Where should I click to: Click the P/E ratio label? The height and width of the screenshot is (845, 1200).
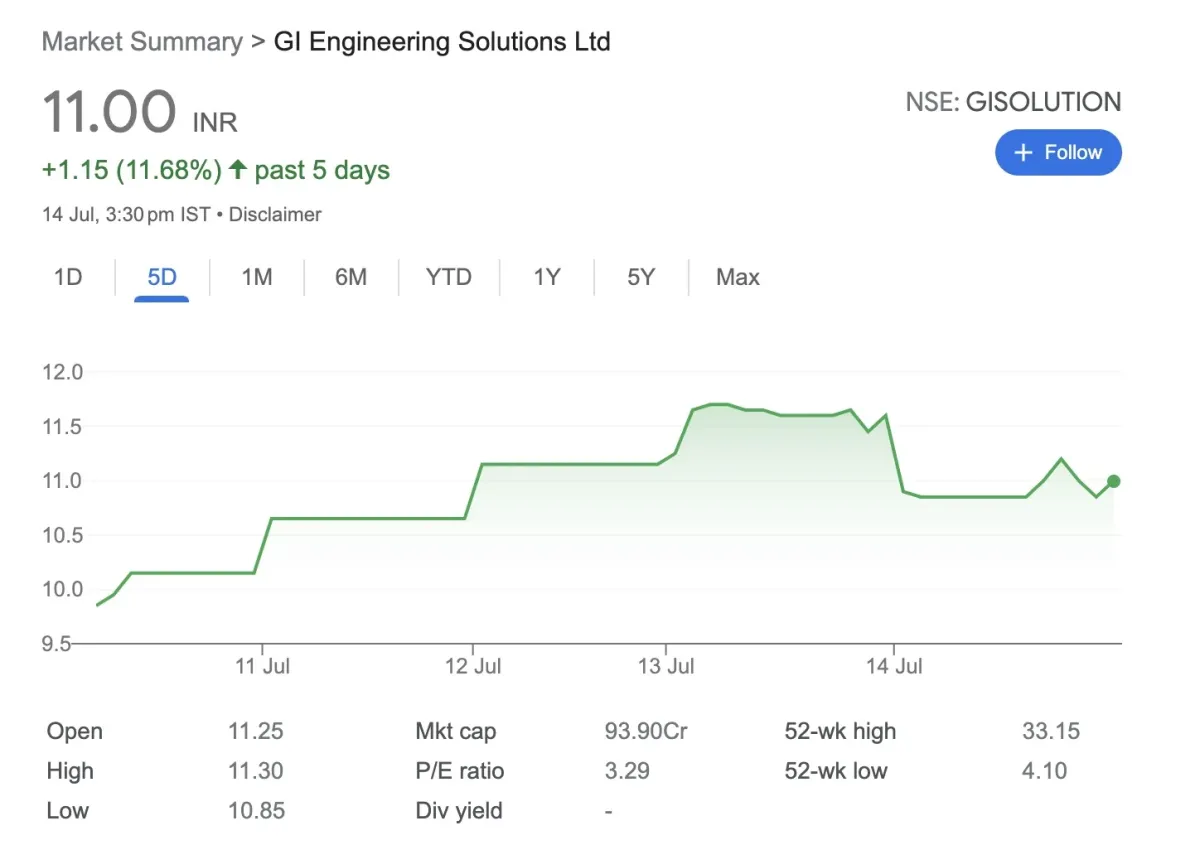tap(460, 771)
